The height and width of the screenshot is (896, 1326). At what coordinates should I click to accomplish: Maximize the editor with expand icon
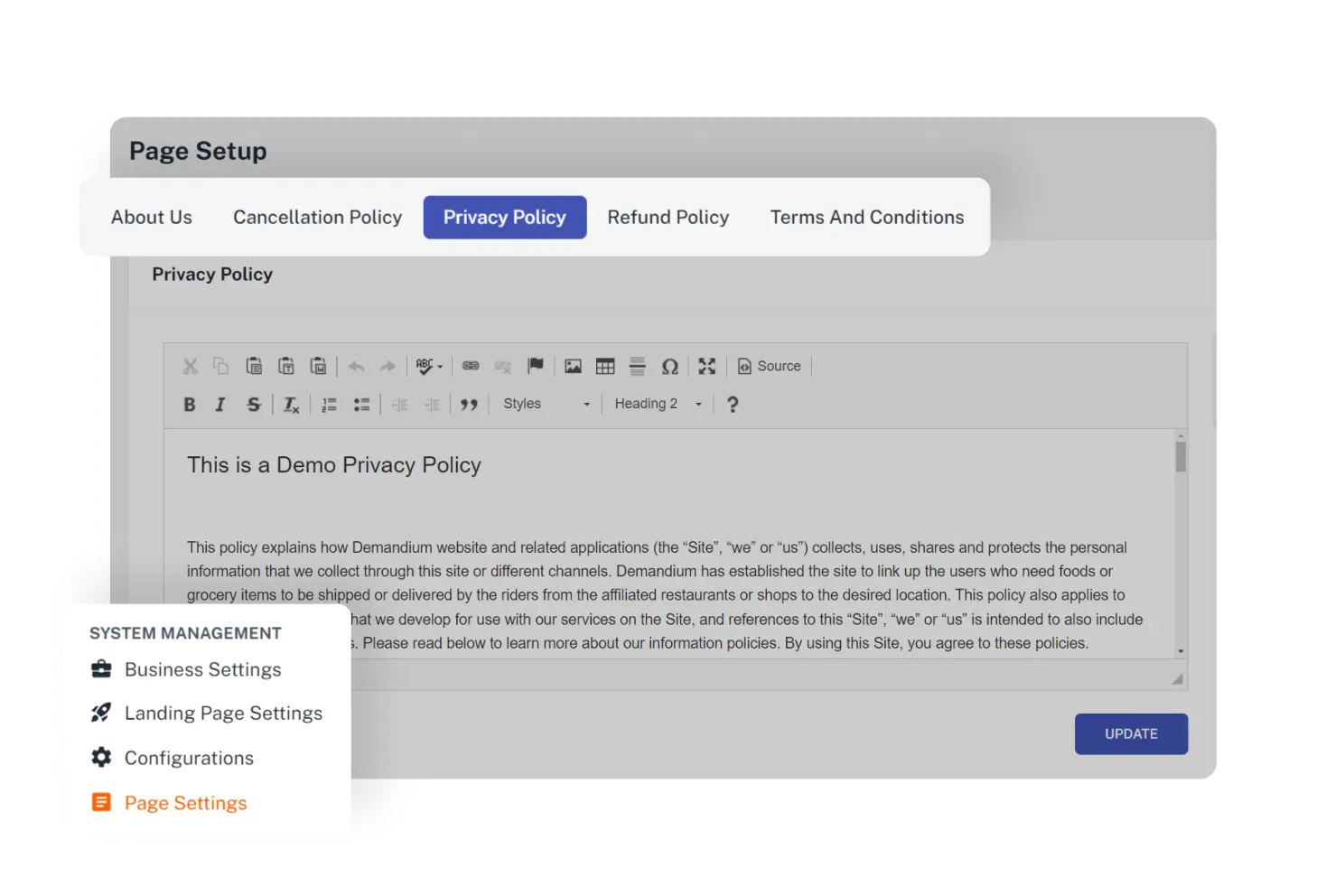[707, 366]
